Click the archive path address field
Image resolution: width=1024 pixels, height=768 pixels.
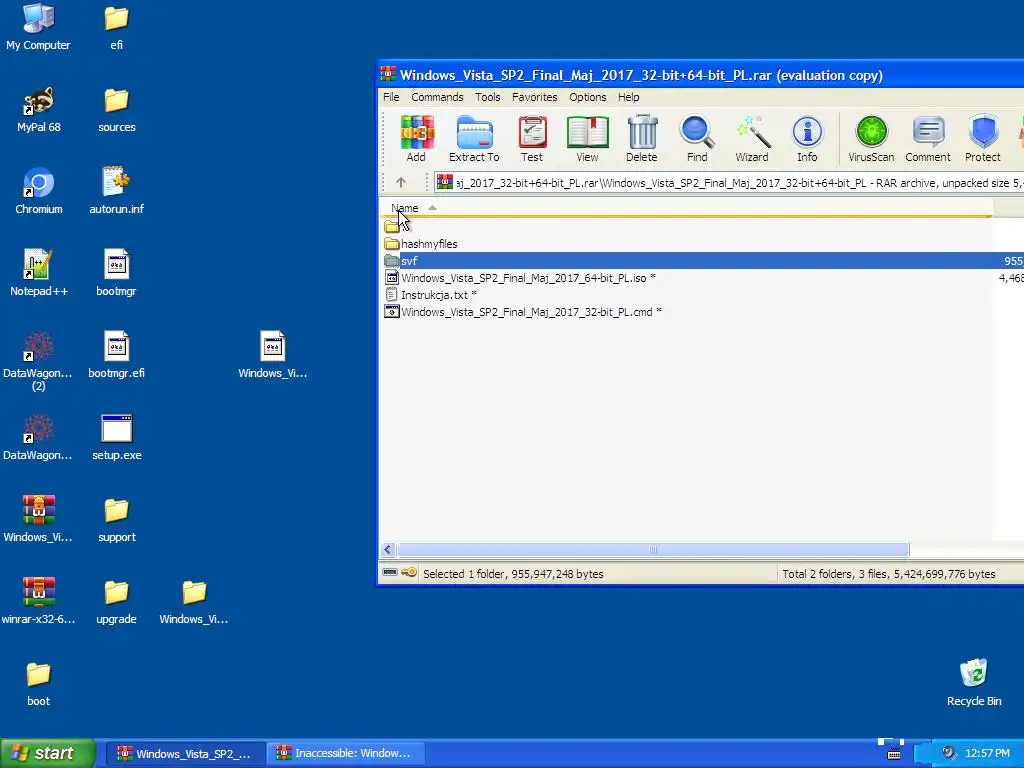pyautogui.click(x=728, y=182)
